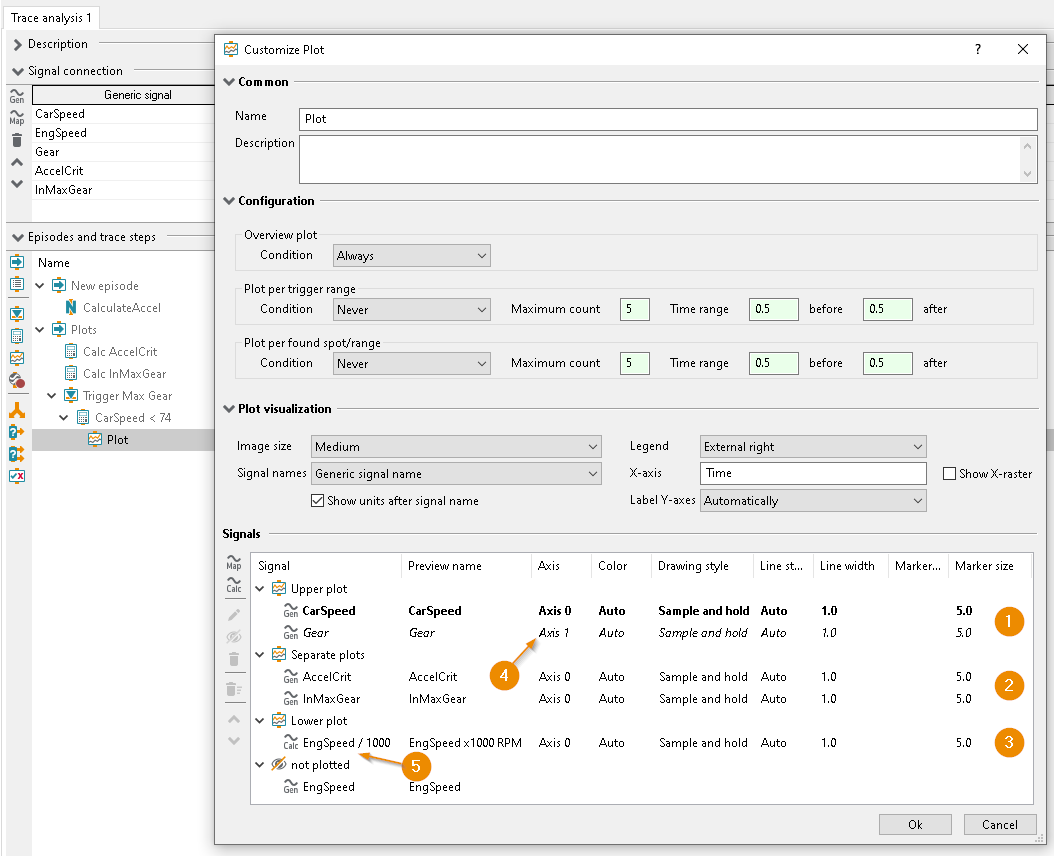Click the check-and-X icon in Episodes toolbar
This screenshot has width=1054, height=856.
tap(17, 476)
